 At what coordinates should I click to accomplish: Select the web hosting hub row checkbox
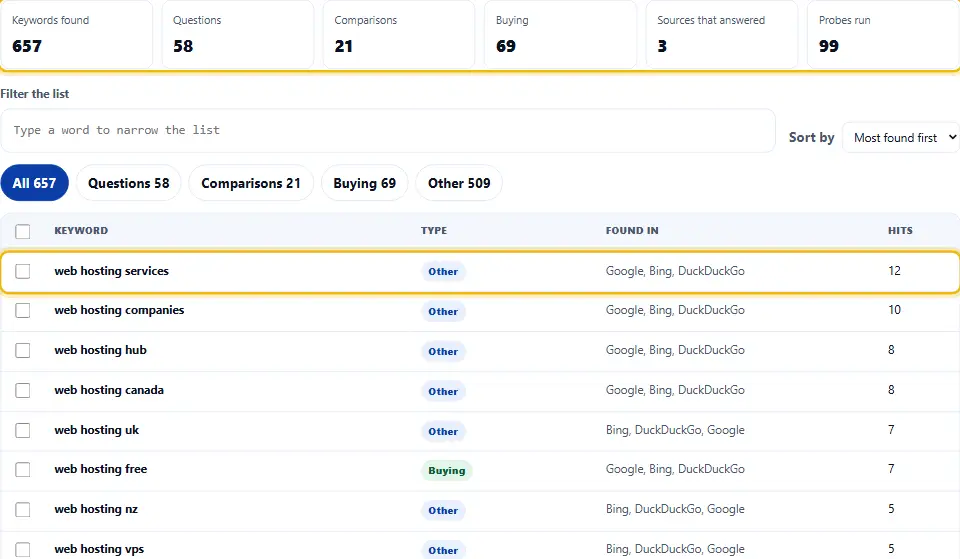pyautogui.click(x=23, y=350)
